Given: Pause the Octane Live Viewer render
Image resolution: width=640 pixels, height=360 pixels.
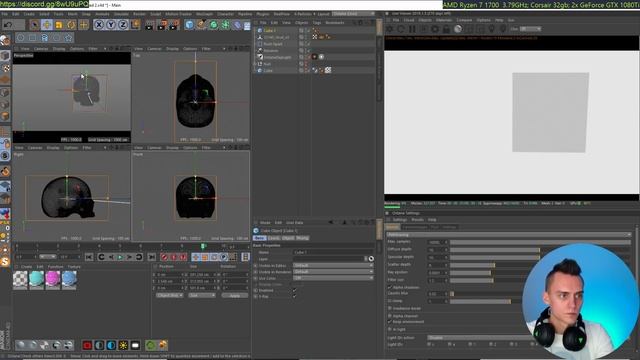Looking at the screenshot, I should click(412, 29).
